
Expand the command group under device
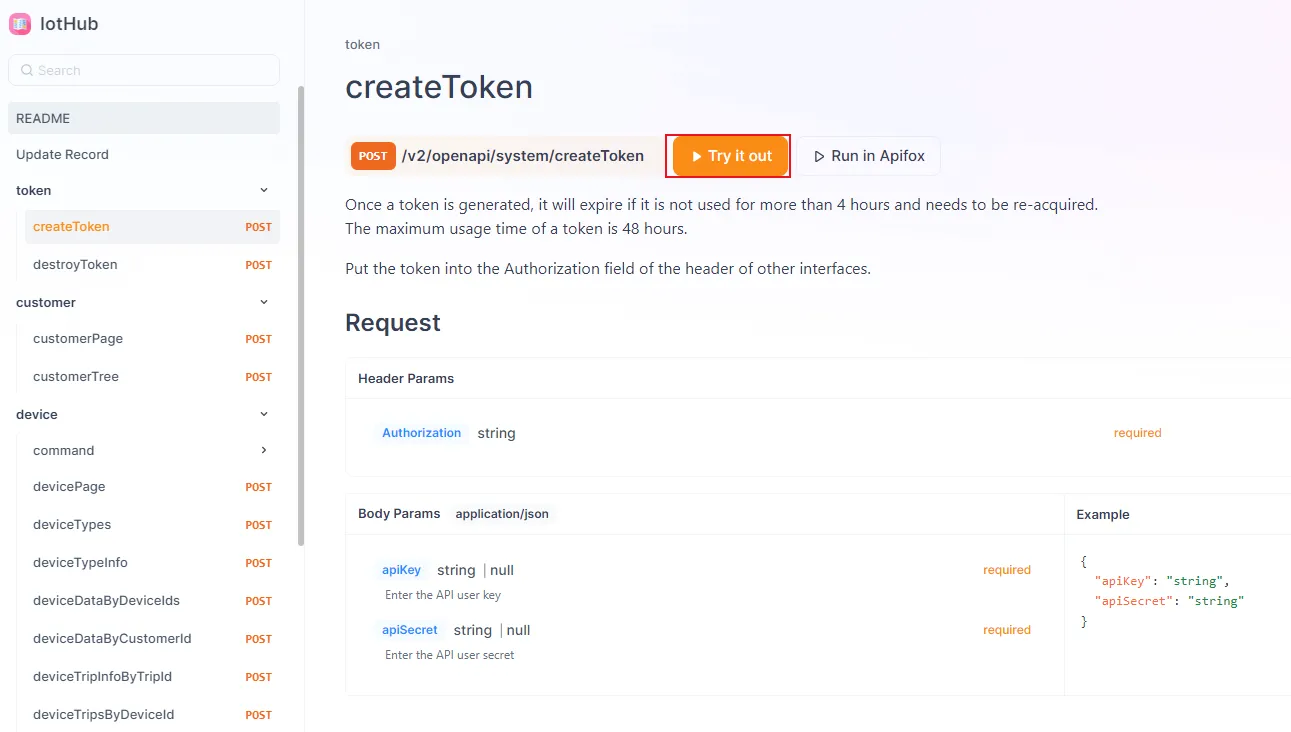[263, 450]
